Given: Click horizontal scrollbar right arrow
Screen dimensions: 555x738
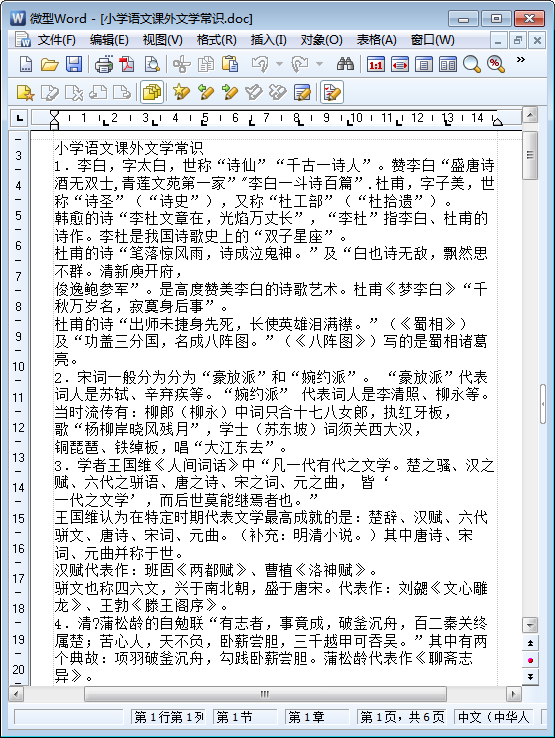Looking at the screenshot, I should coord(513,694).
